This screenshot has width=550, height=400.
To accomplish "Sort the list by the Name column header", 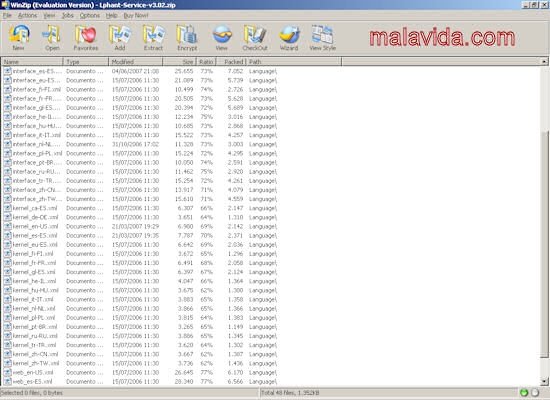I will pos(32,62).
